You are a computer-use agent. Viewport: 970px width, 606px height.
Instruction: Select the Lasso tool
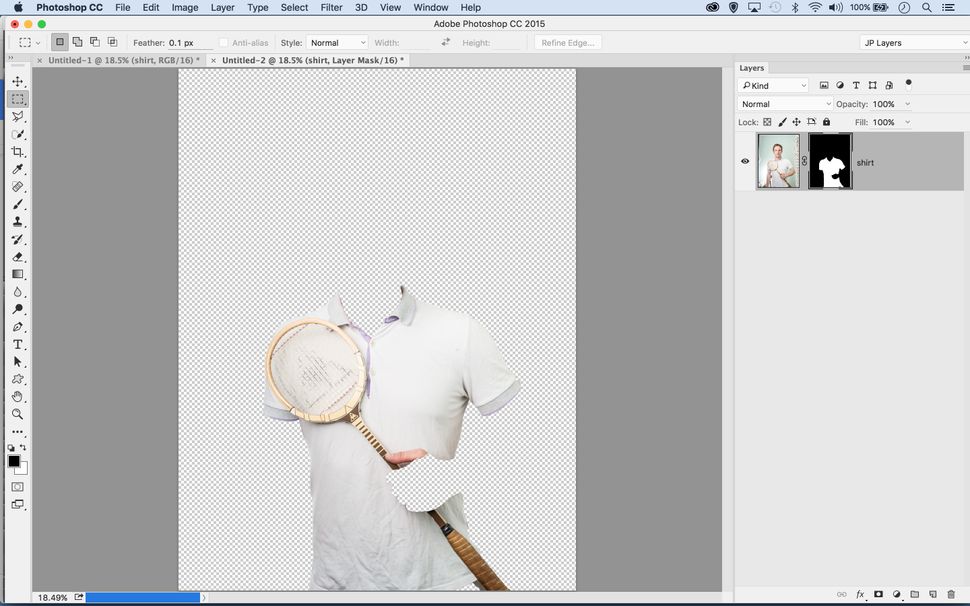pyautogui.click(x=17, y=115)
